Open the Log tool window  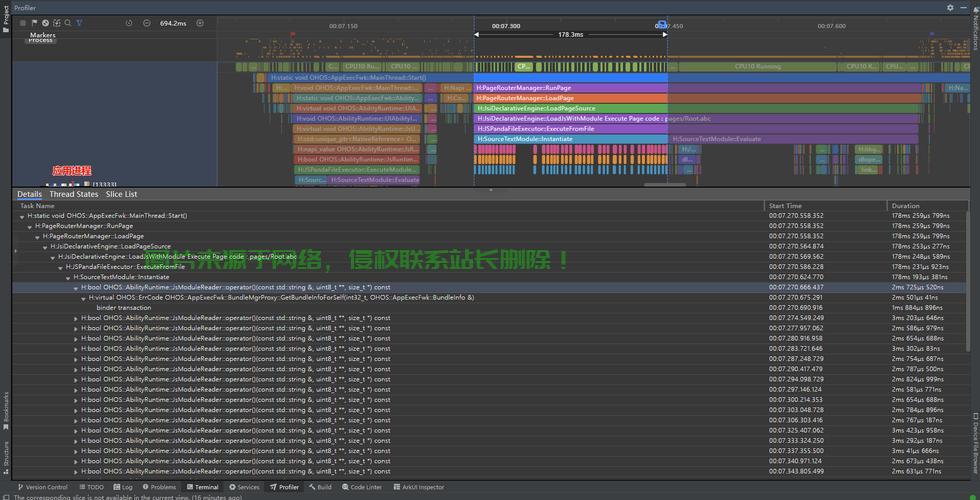pos(123,487)
